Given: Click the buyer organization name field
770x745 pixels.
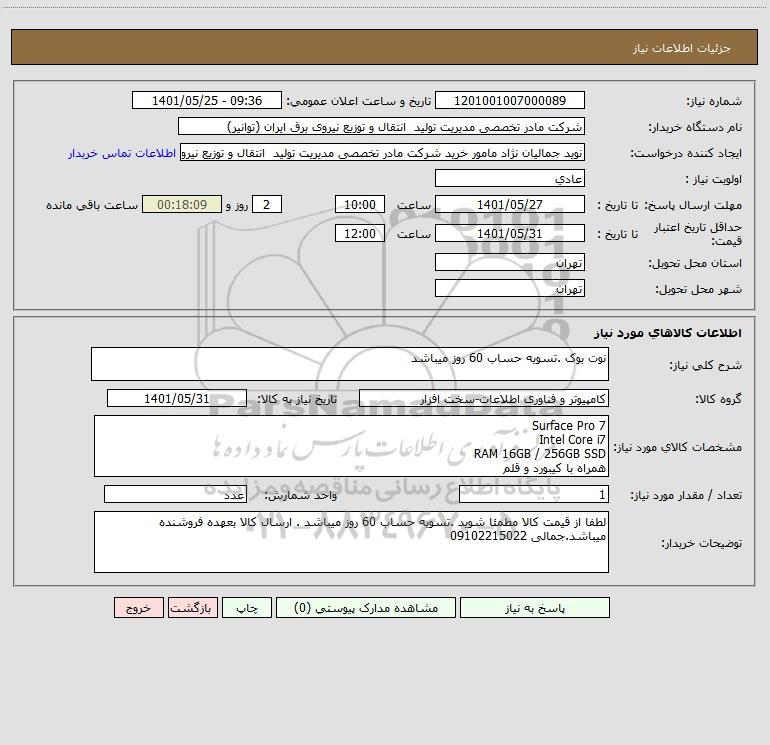Looking at the screenshot, I should [x=381, y=126].
